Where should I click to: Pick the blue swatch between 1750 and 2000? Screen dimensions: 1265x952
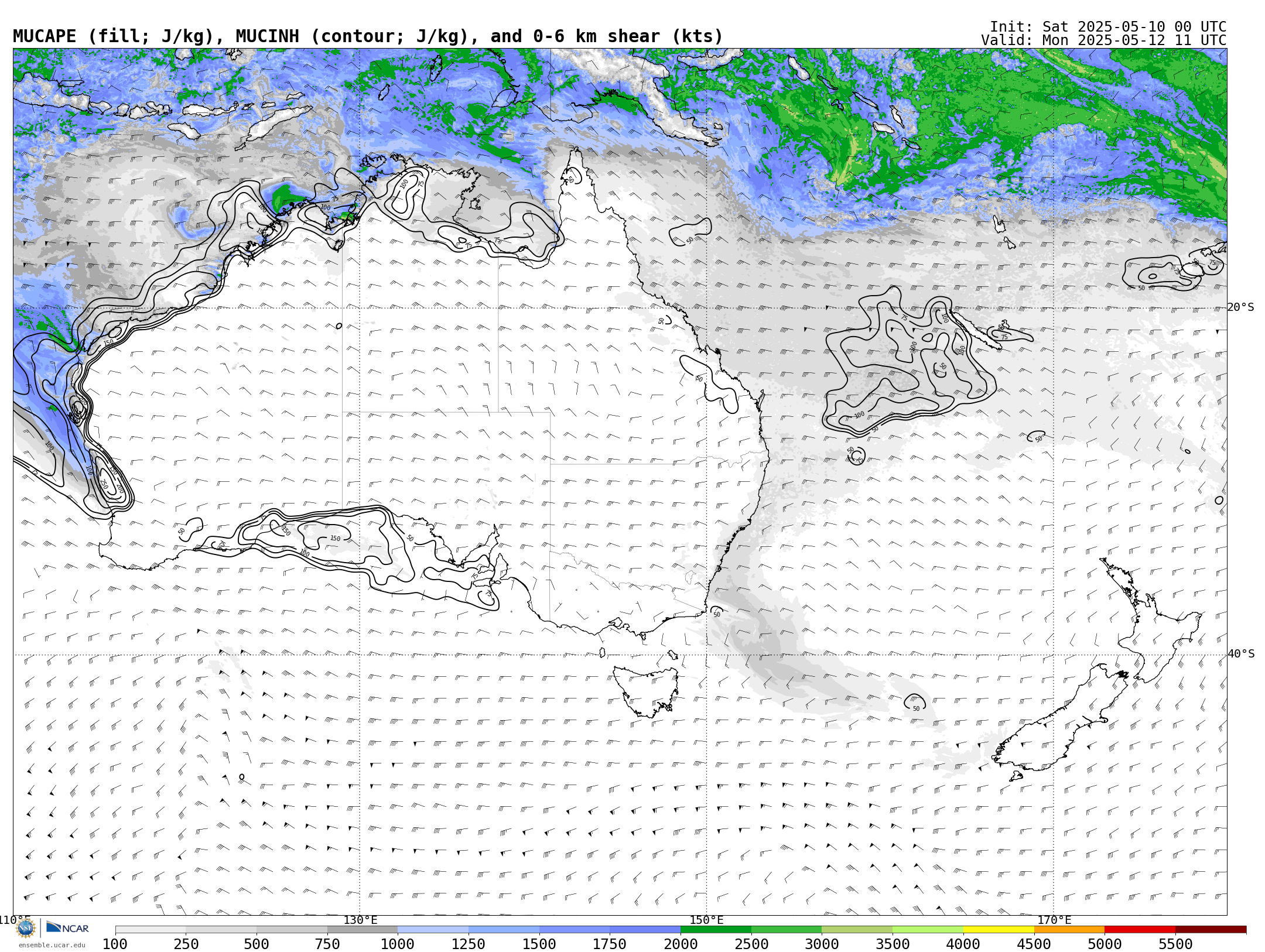click(645, 930)
